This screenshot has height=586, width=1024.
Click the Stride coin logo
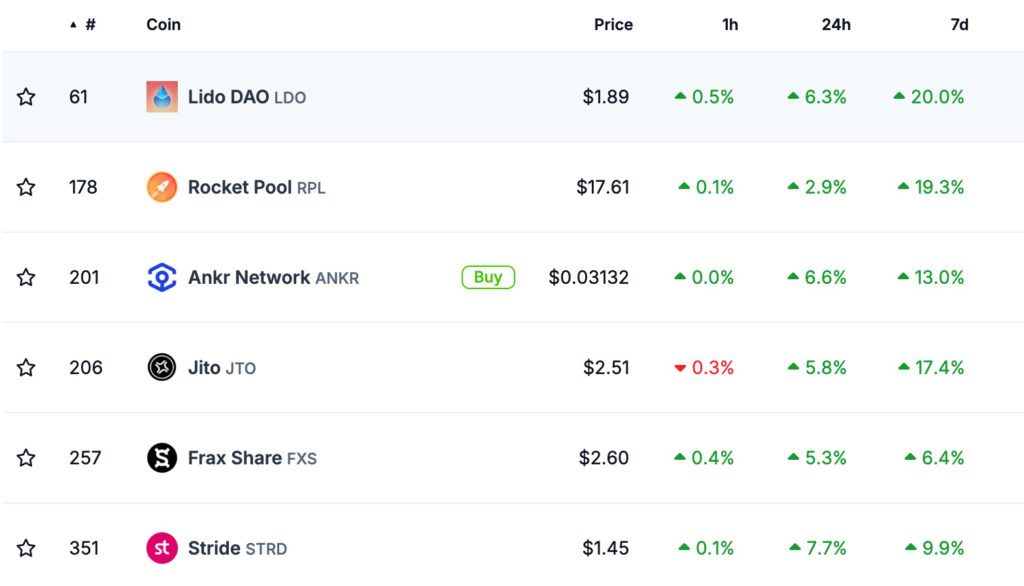(162, 548)
